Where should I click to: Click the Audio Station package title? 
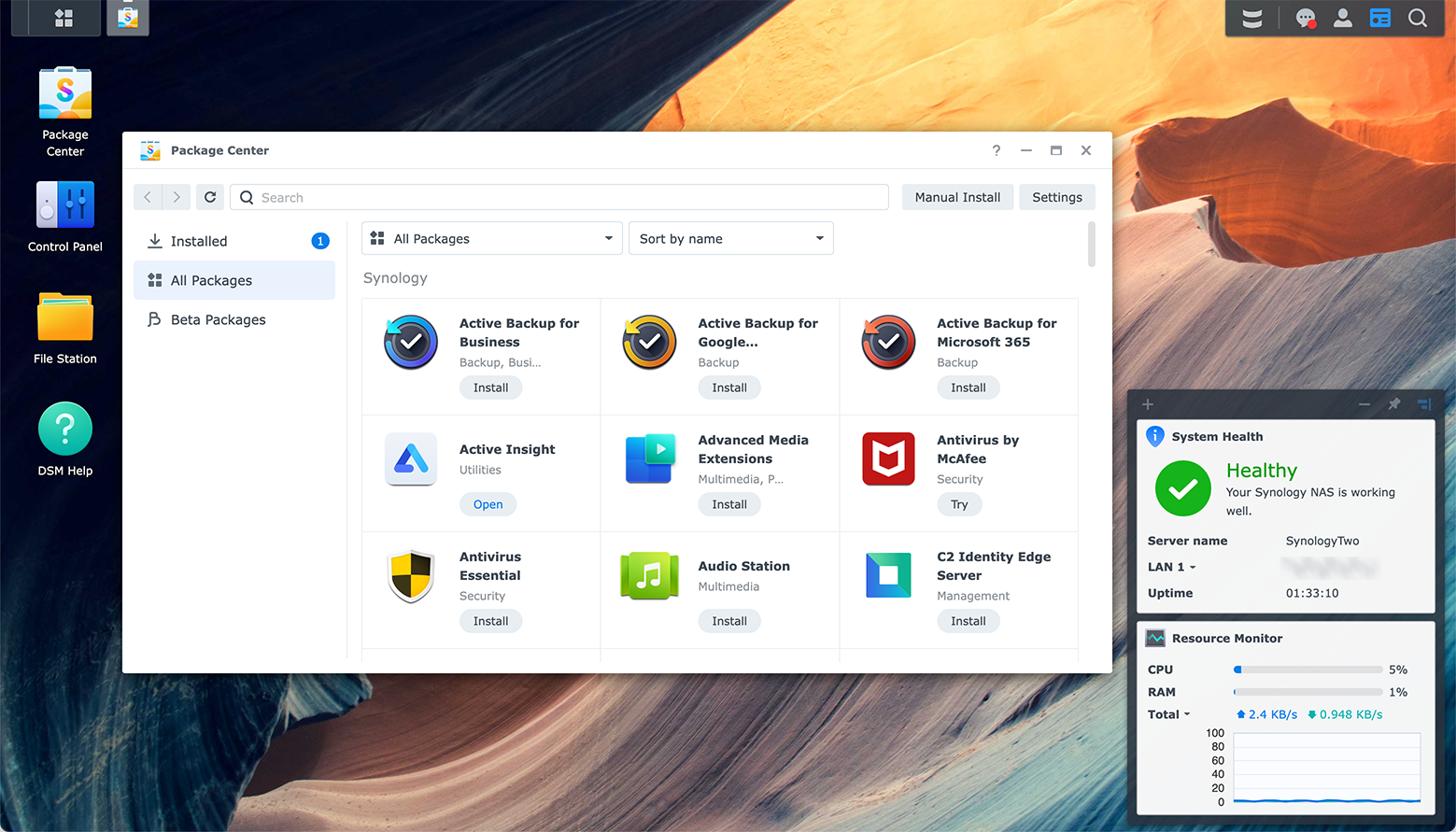pyautogui.click(x=744, y=566)
